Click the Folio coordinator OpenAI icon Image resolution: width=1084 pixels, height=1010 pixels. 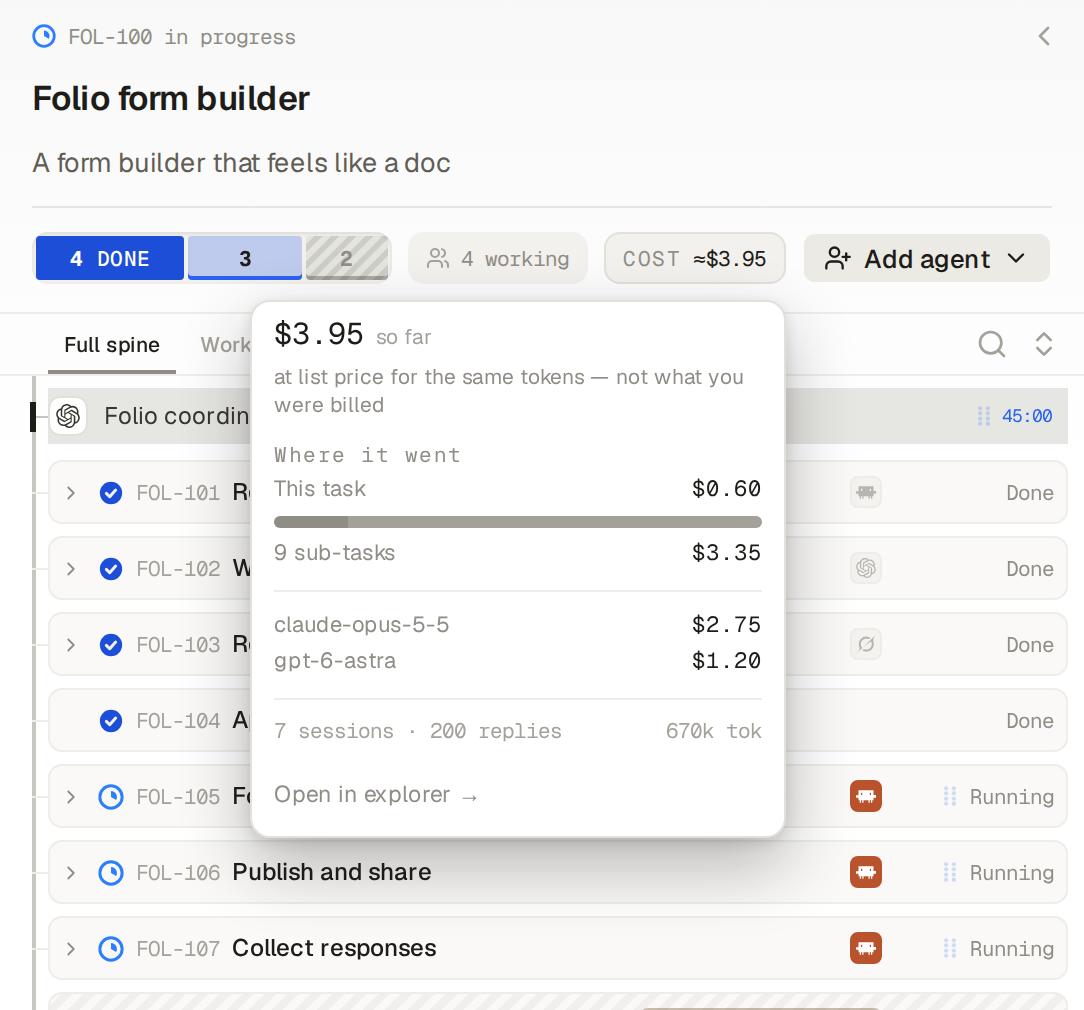68,416
